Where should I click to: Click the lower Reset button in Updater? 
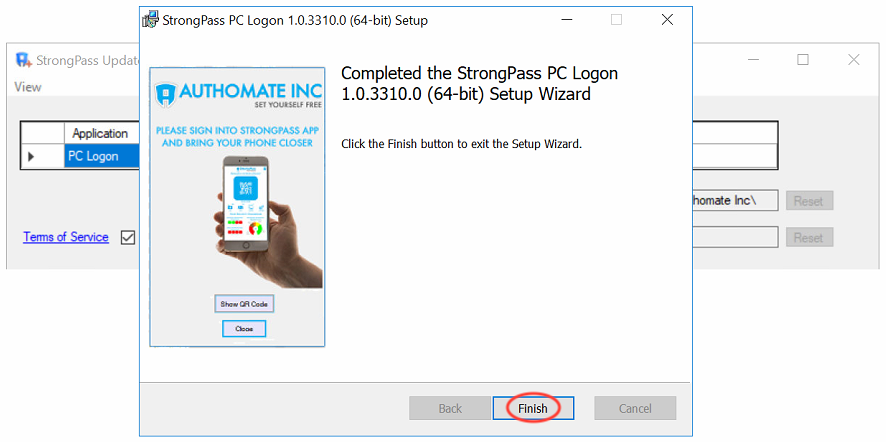click(x=809, y=237)
